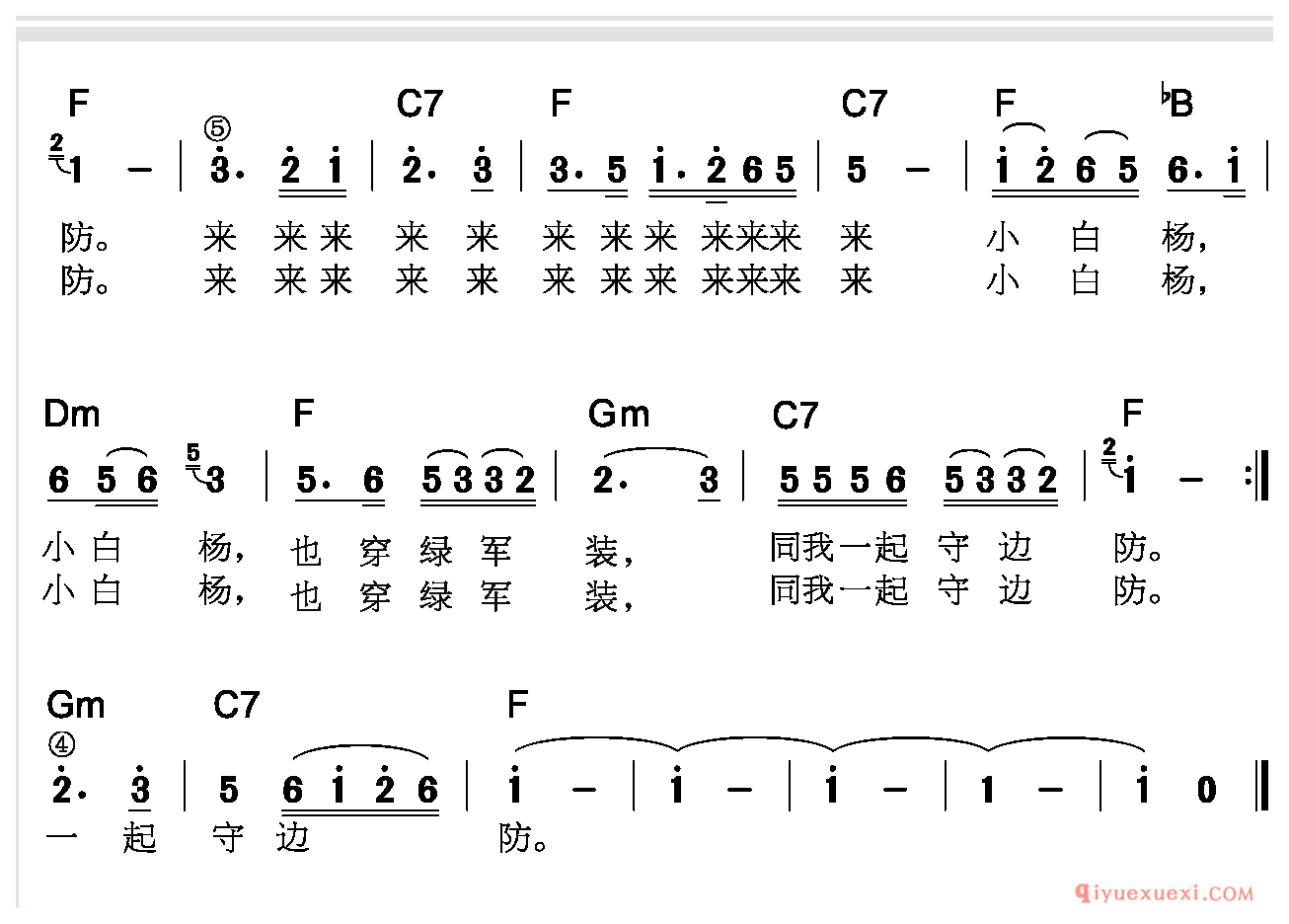The image size is (1289, 924).
Task: Click the C7 chord above 5 6 i 2 6
Action: 236,705
